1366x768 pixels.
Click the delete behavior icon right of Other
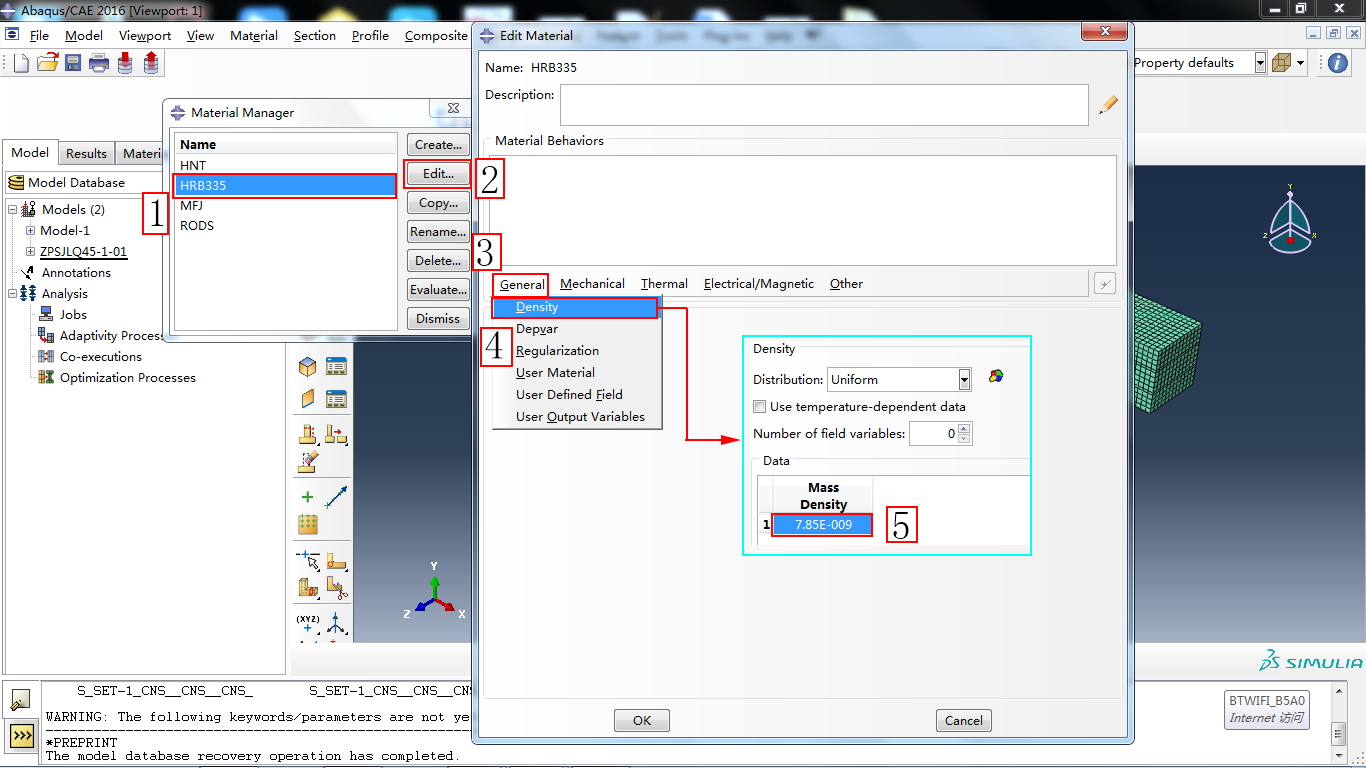(x=1104, y=284)
